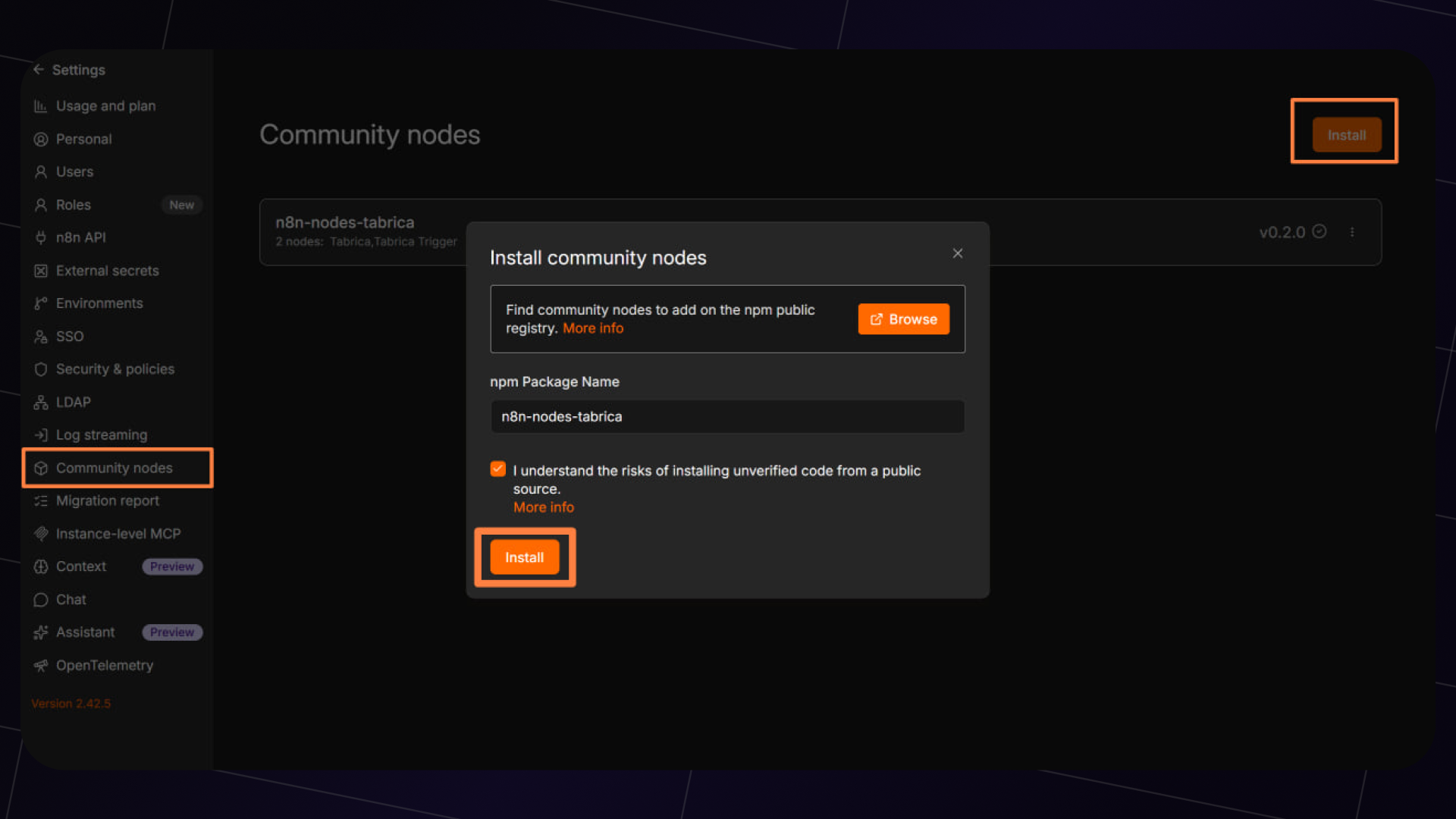Follow More info link after registry text
The height and width of the screenshot is (819, 1456).
pyautogui.click(x=593, y=328)
